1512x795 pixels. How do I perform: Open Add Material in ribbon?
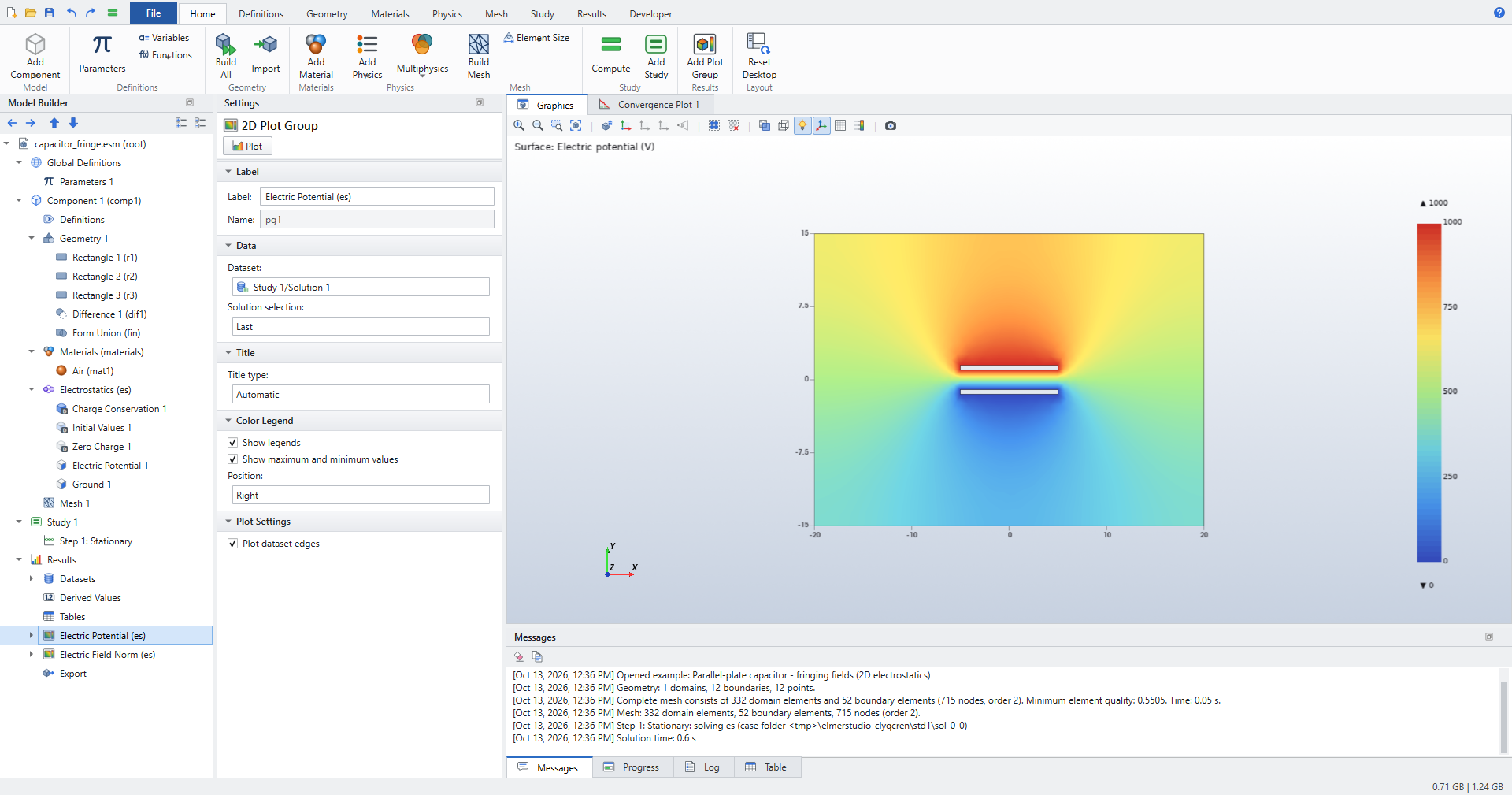[316, 56]
